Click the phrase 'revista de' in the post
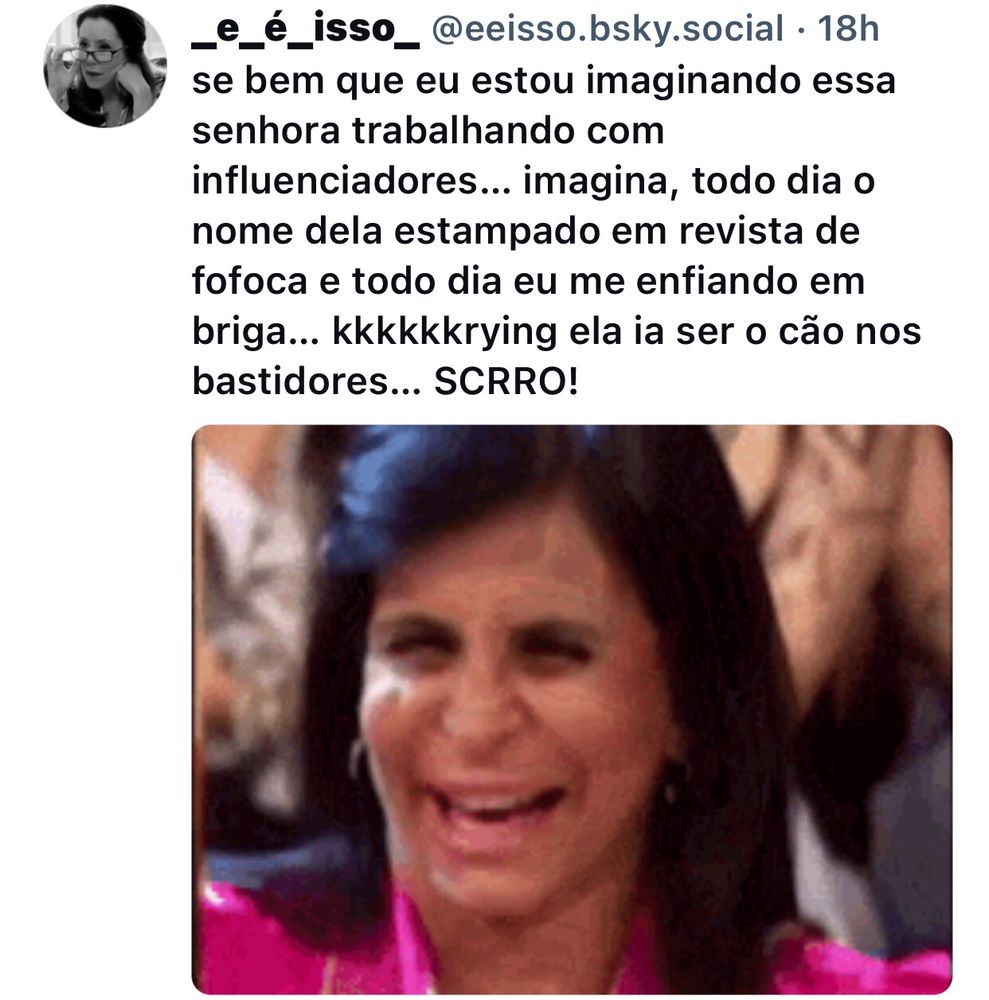Image resolution: width=989 pixels, height=1000 pixels. tap(769, 231)
